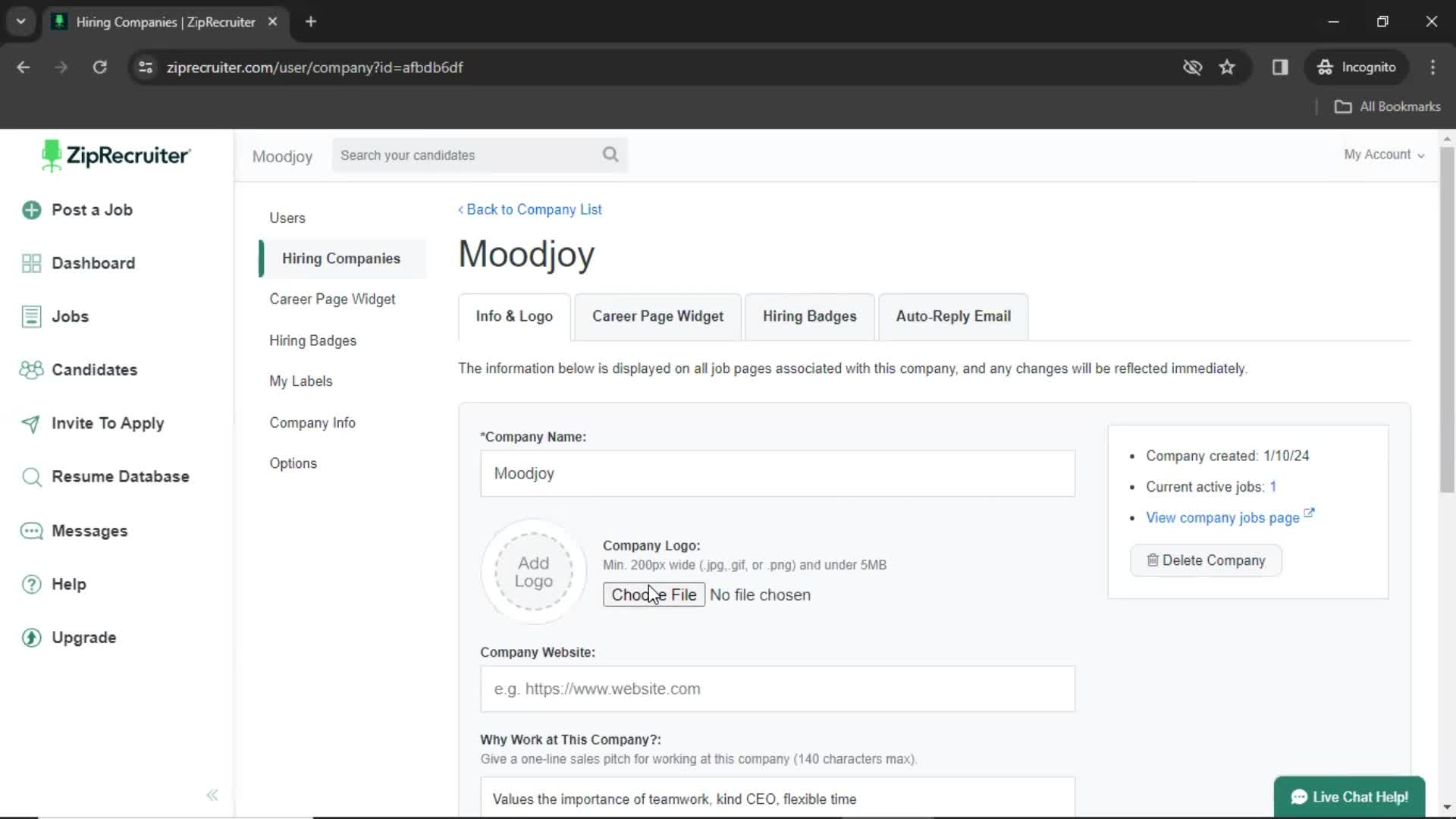Collapse the left sidebar panel

click(211, 794)
